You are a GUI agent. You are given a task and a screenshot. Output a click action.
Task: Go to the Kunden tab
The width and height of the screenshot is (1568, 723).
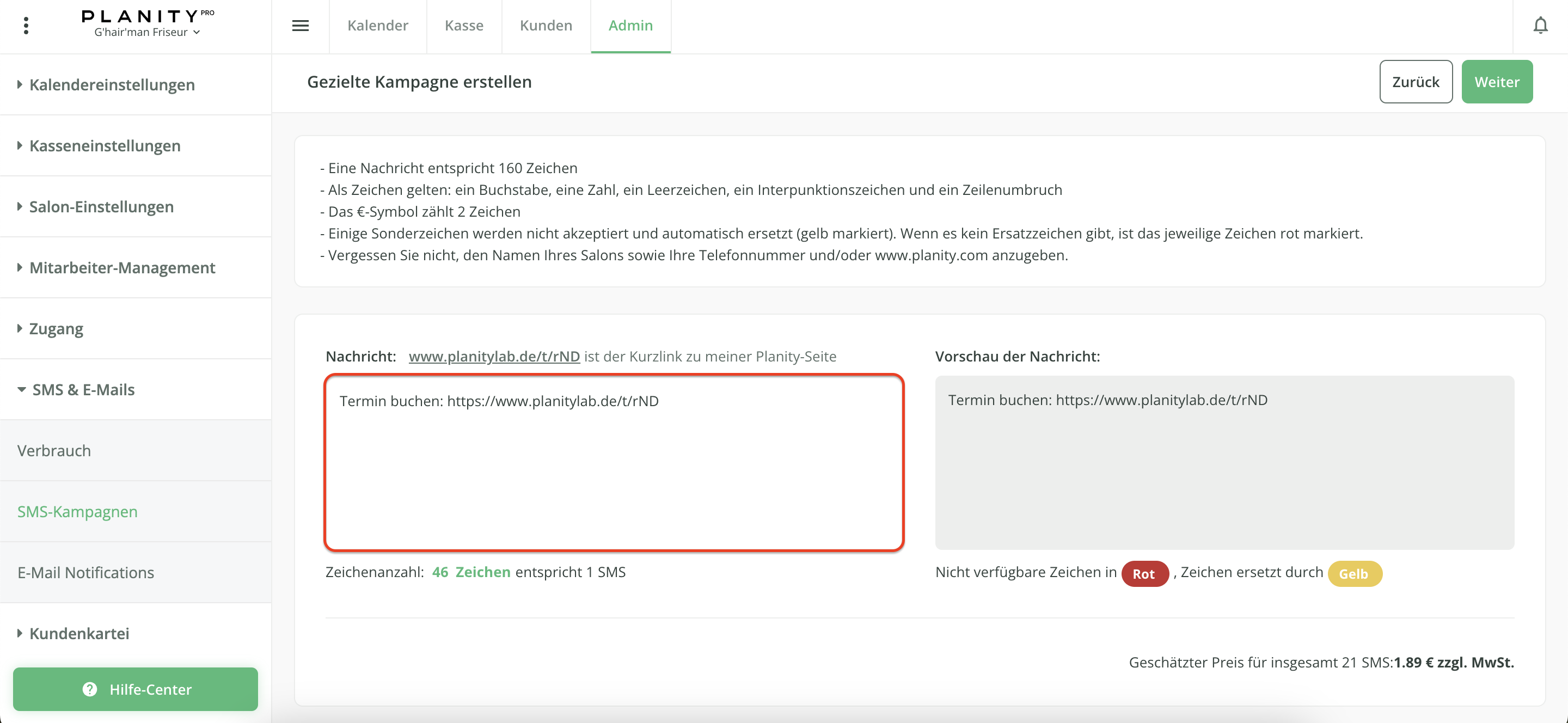(x=546, y=26)
